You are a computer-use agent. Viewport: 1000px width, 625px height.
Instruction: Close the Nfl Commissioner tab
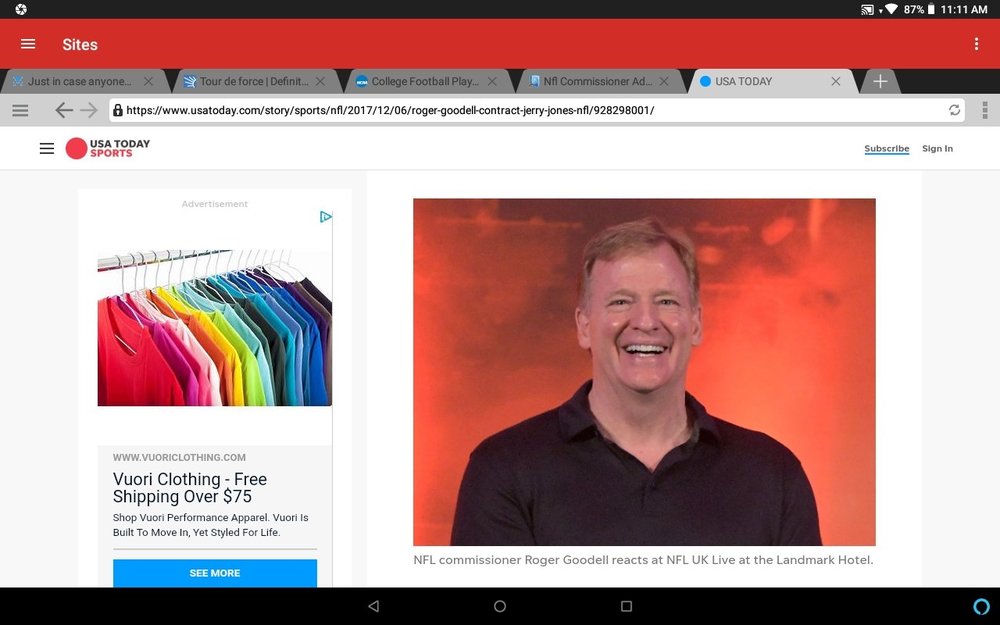[x=664, y=82]
